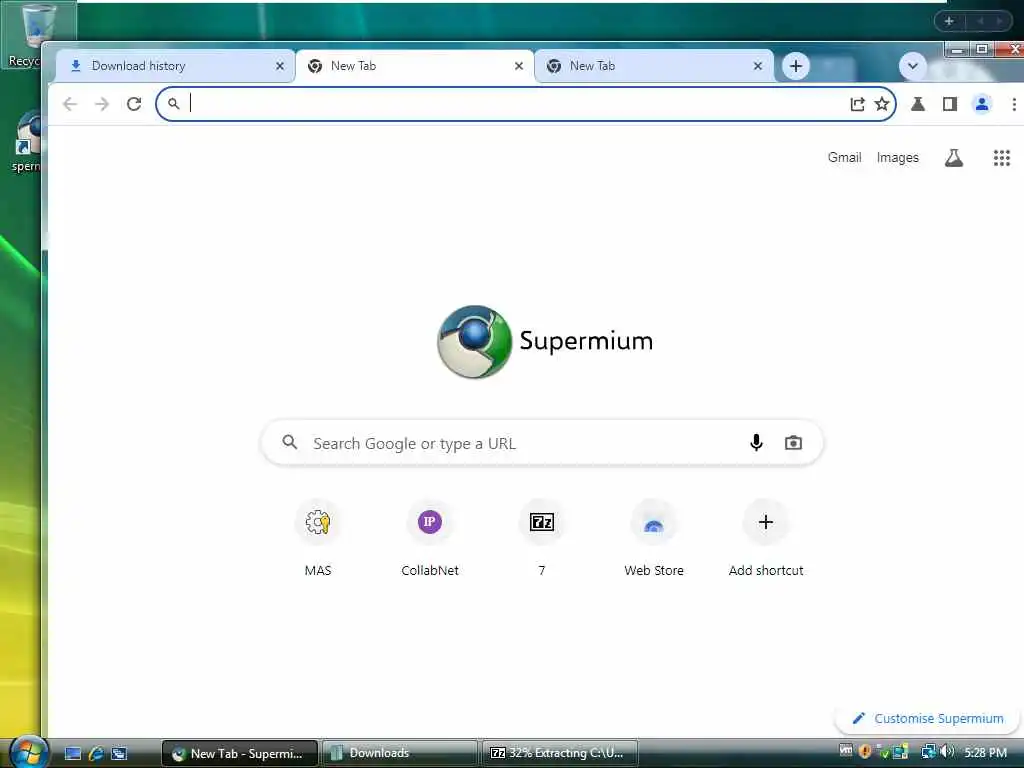This screenshot has height=768, width=1024.
Task: Open the desktop shortcut below Recycle Bin
Action: pyautogui.click(x=26, y=140)
